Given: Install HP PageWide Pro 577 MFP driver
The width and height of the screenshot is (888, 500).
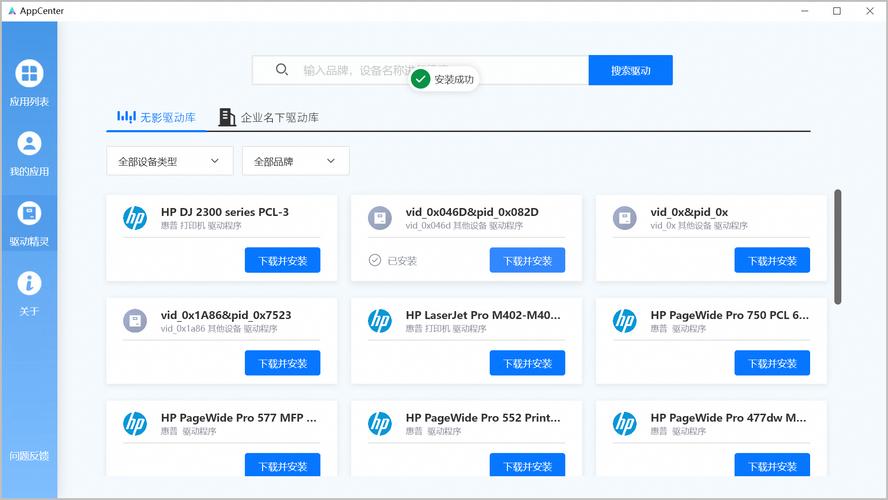Looking at the screenshot, I should click(283, 464).
